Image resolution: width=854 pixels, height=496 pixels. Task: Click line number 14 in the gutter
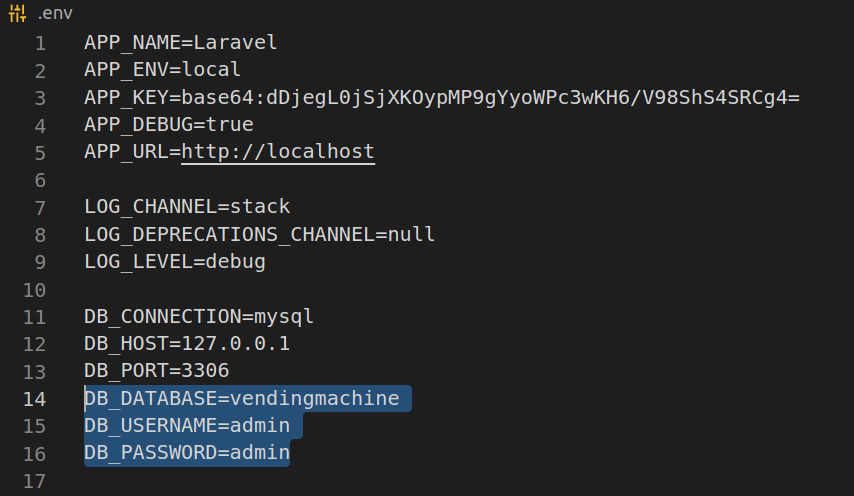point(34,399)
